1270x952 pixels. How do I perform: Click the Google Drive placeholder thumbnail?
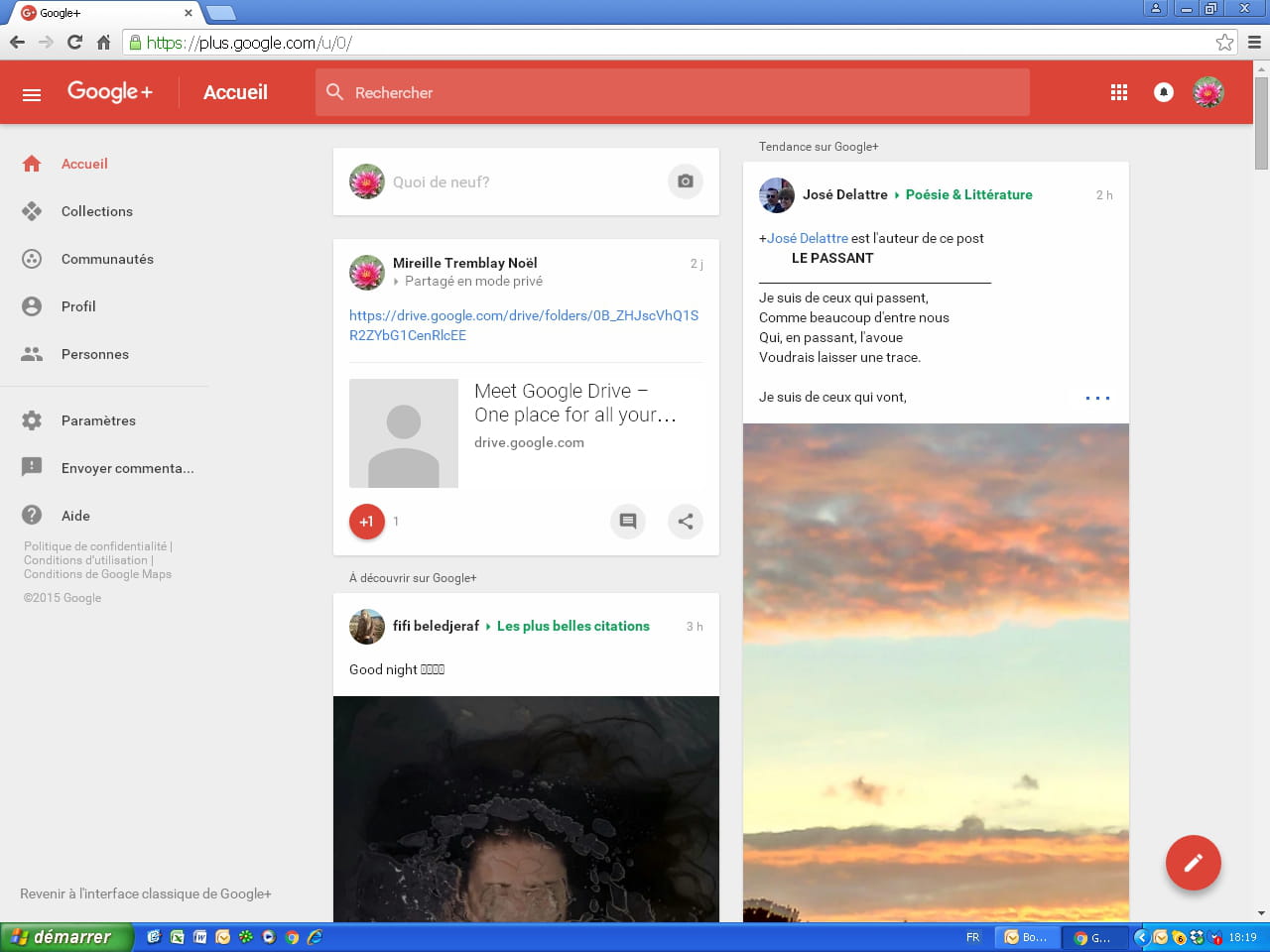coord(404,433)
